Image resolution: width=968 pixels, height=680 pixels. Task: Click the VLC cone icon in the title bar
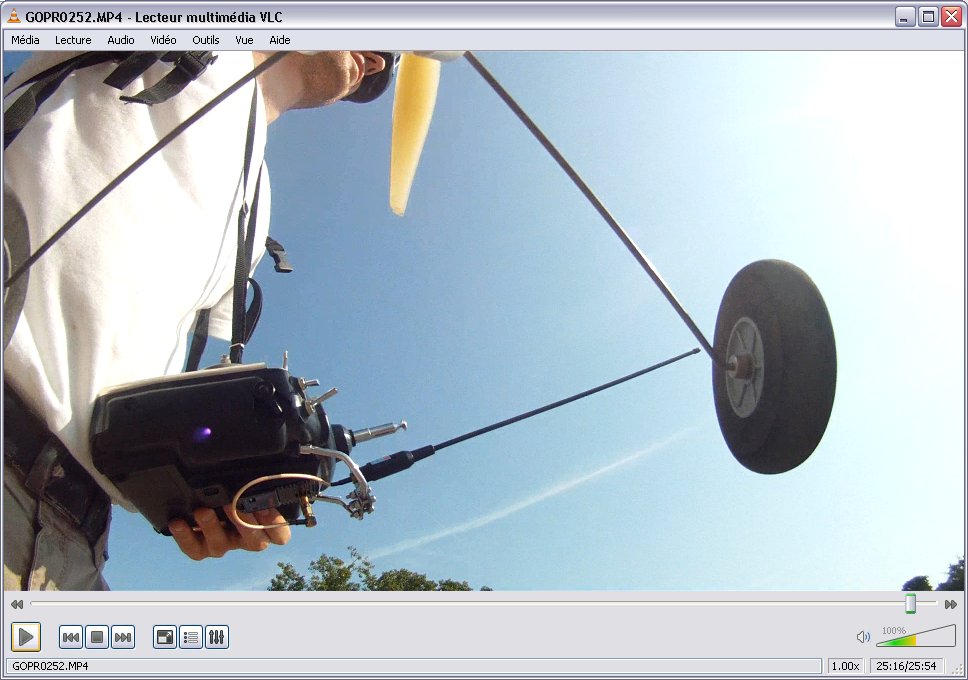point(14,17)
